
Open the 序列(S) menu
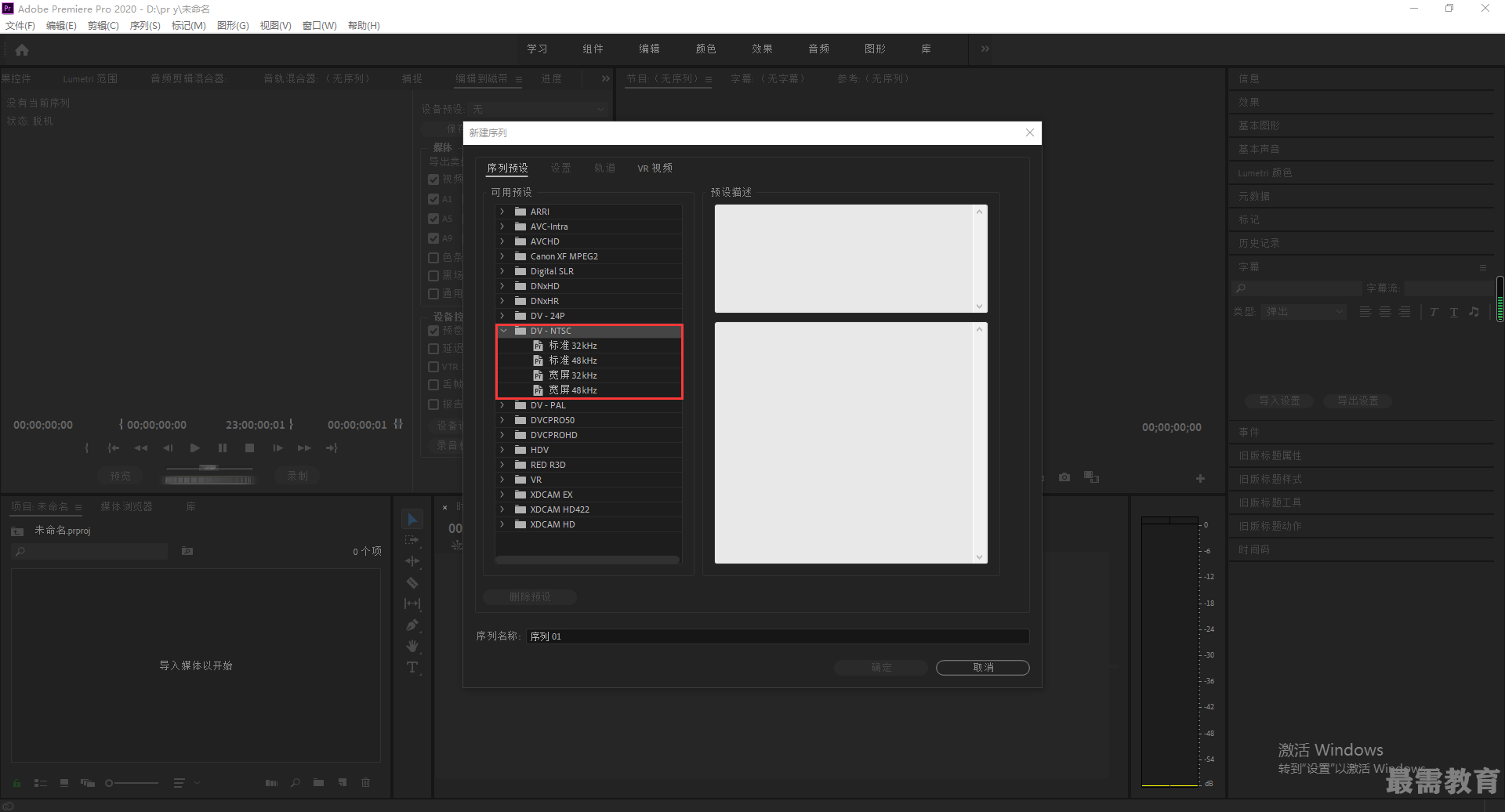click(x=145, y=26)
